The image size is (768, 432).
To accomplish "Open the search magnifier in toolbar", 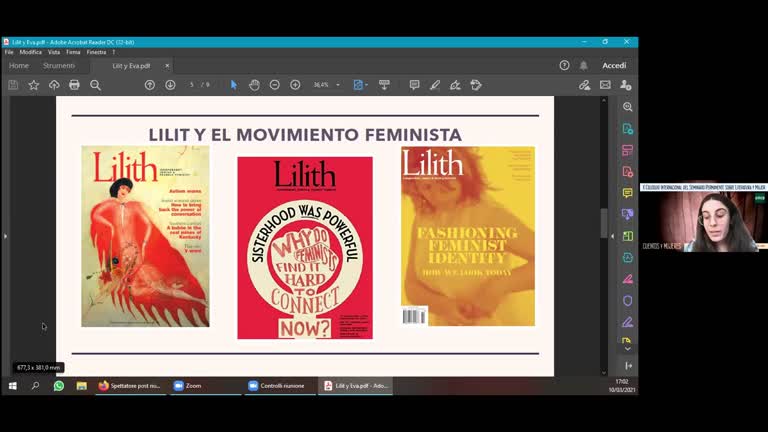I will (95, 85).
